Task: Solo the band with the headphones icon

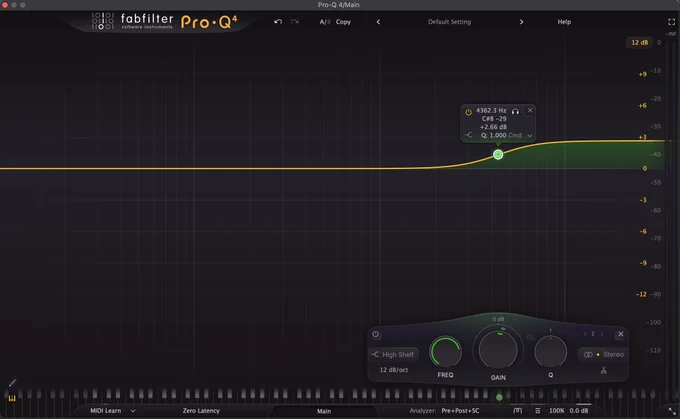Action: [x=515, y=111]
